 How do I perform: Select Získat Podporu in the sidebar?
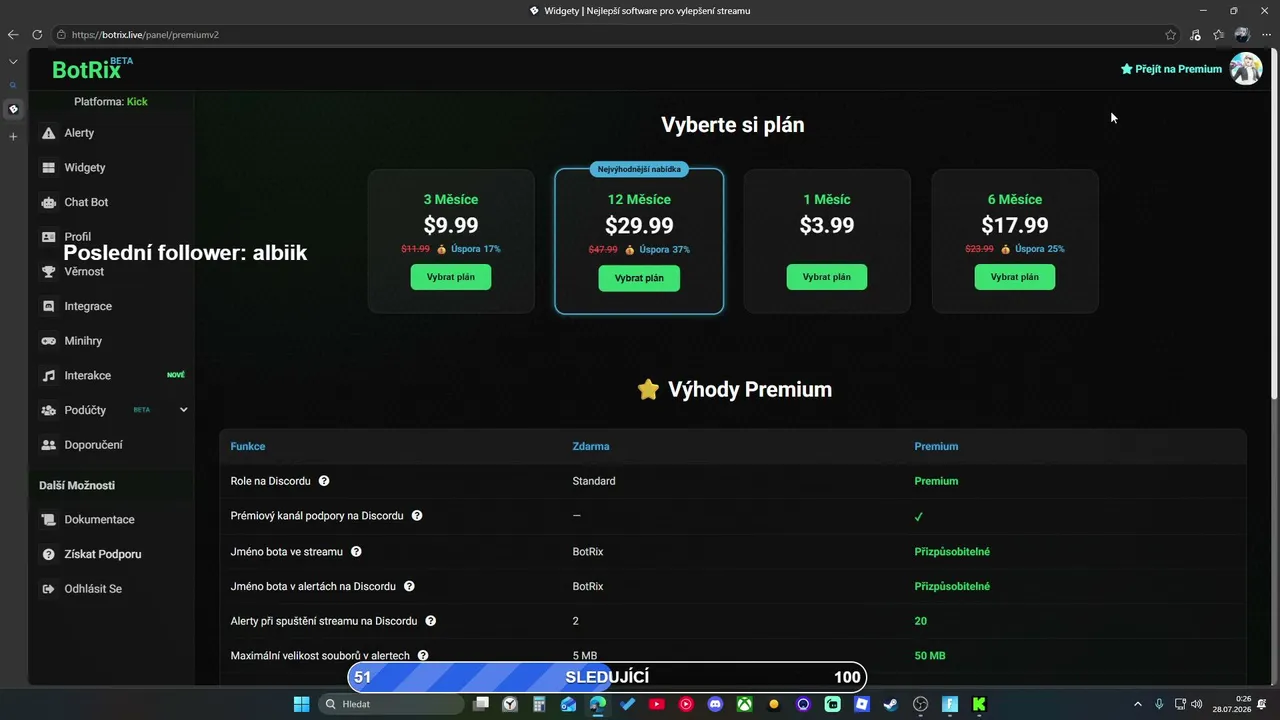click(x=103, y=554)
